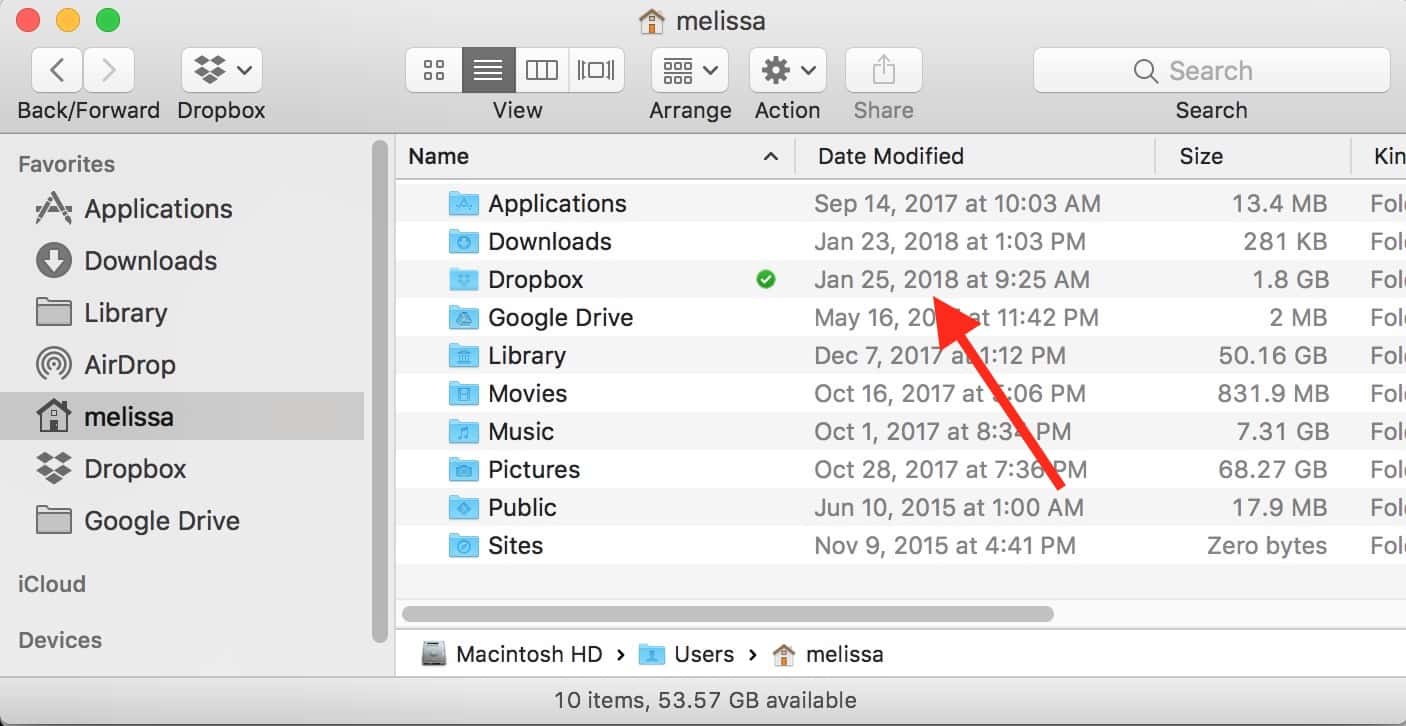The width and height of the screenshot is (1406, 726).
Task: Sort by the Date Modified column header
Action: click(x=890, y=156)
